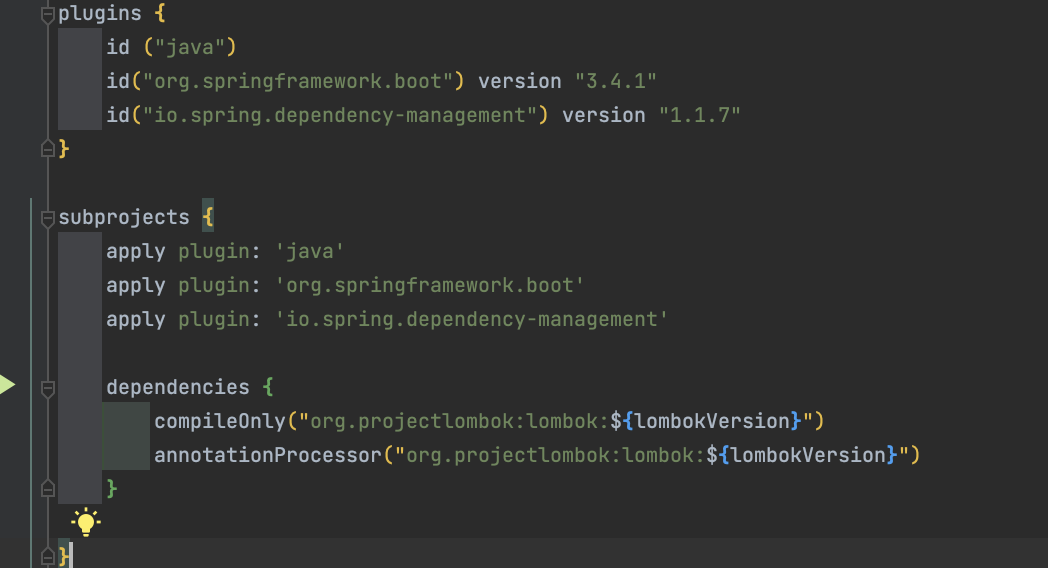1048x568 pixels.
Task: Click the version "3.4.1" string
Action: [616, 82]
